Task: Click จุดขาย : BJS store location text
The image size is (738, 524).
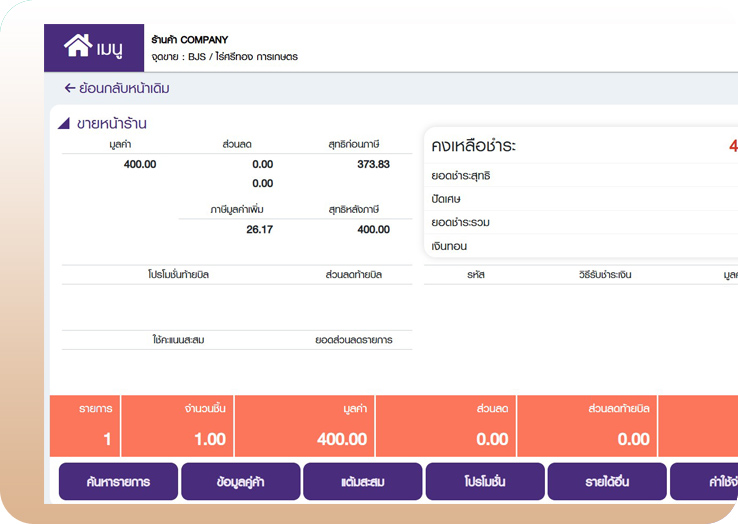Action: coord(225,57)
